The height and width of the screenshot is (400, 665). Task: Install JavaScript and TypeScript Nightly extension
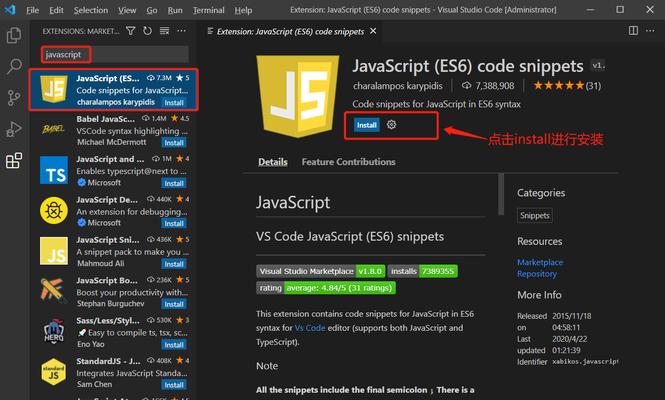[174, 183]
